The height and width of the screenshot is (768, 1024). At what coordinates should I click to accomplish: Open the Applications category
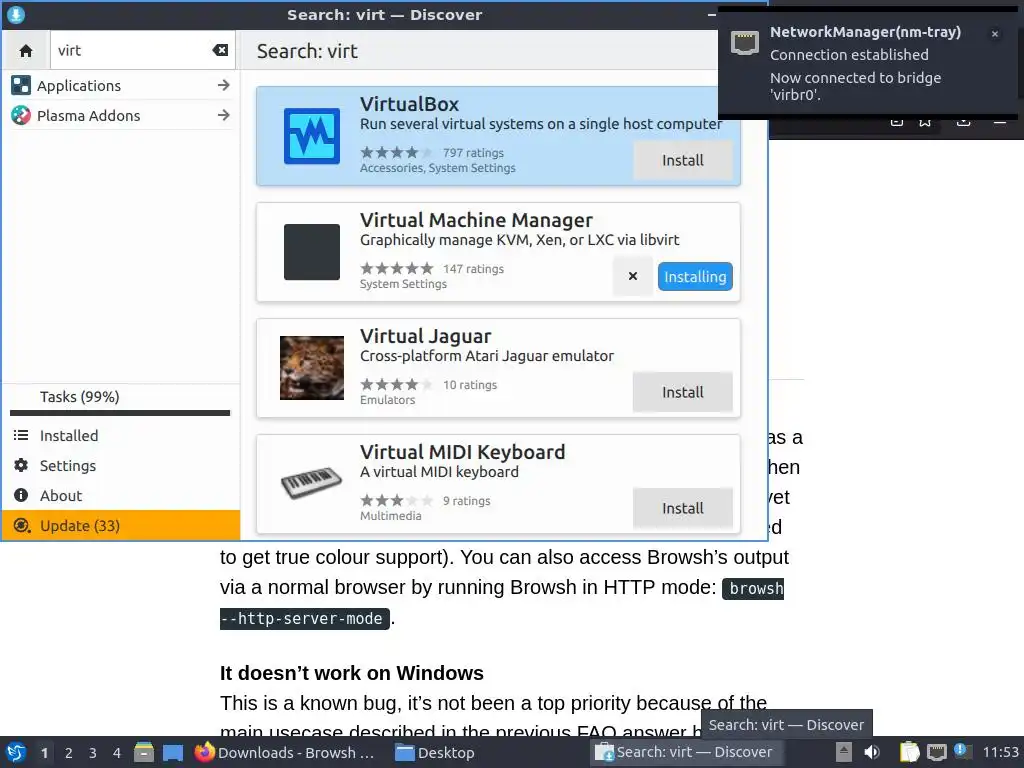click(x=121, y=86)
